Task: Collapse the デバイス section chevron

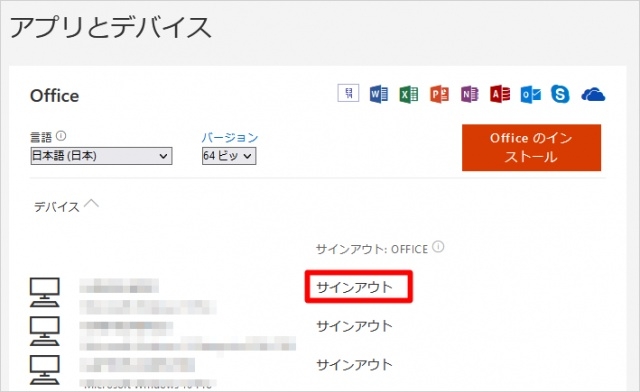Action: pyautogui.click(x=91, y=203)
